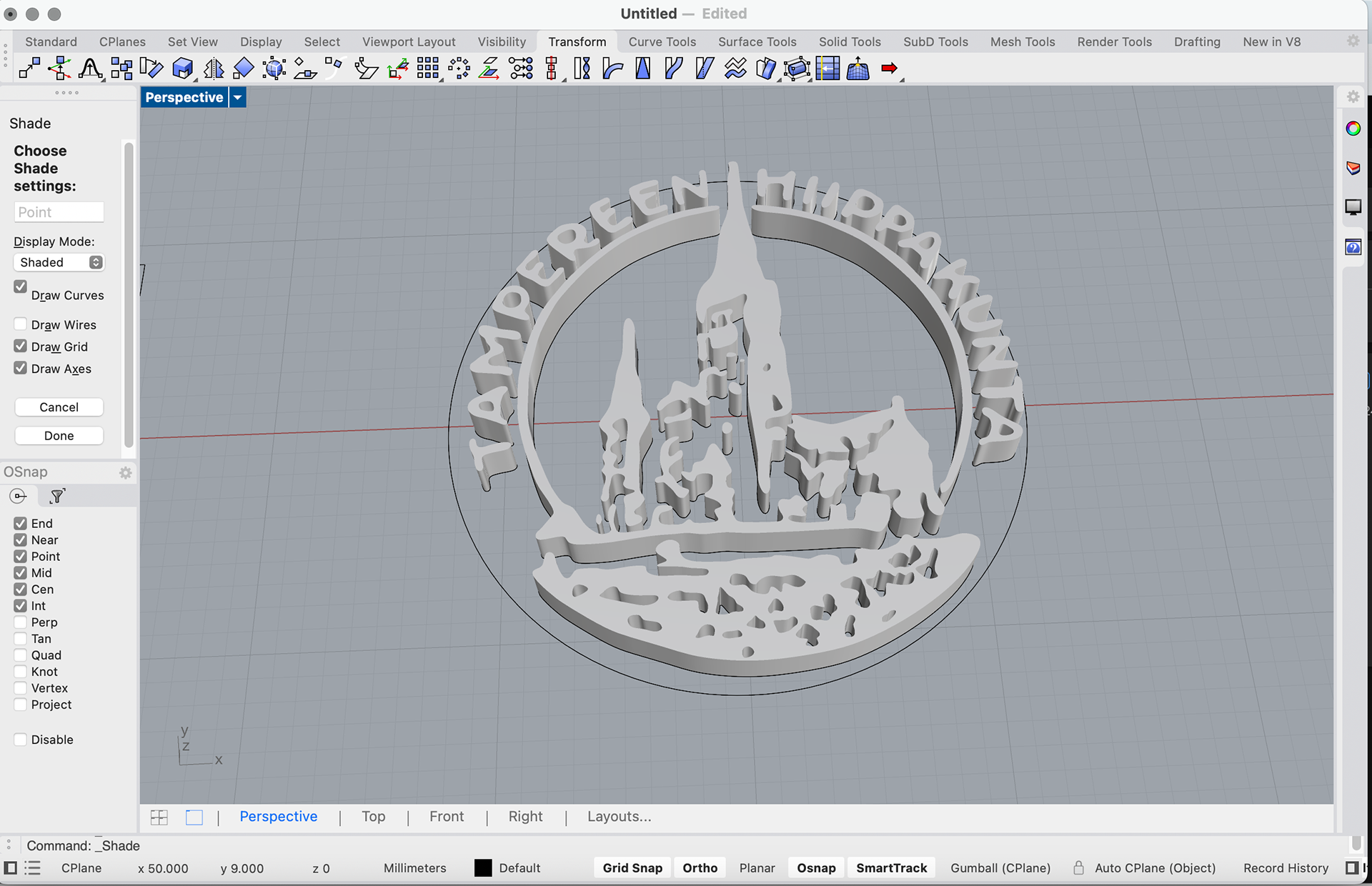Enable the Draw Wires checkbox
Image resolution: width=1372 pixels, height=886 pixels.
click(x=20, y=324)
